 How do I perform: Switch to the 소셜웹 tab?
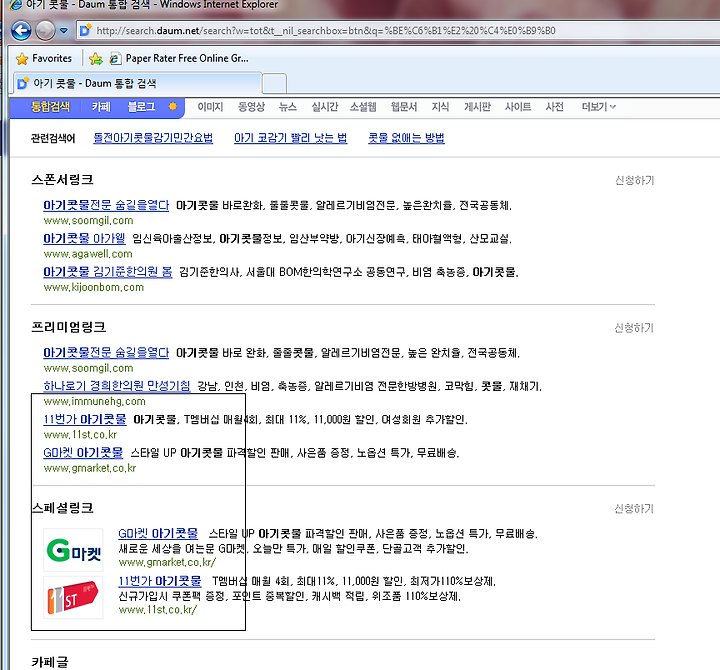pos(363,107)
